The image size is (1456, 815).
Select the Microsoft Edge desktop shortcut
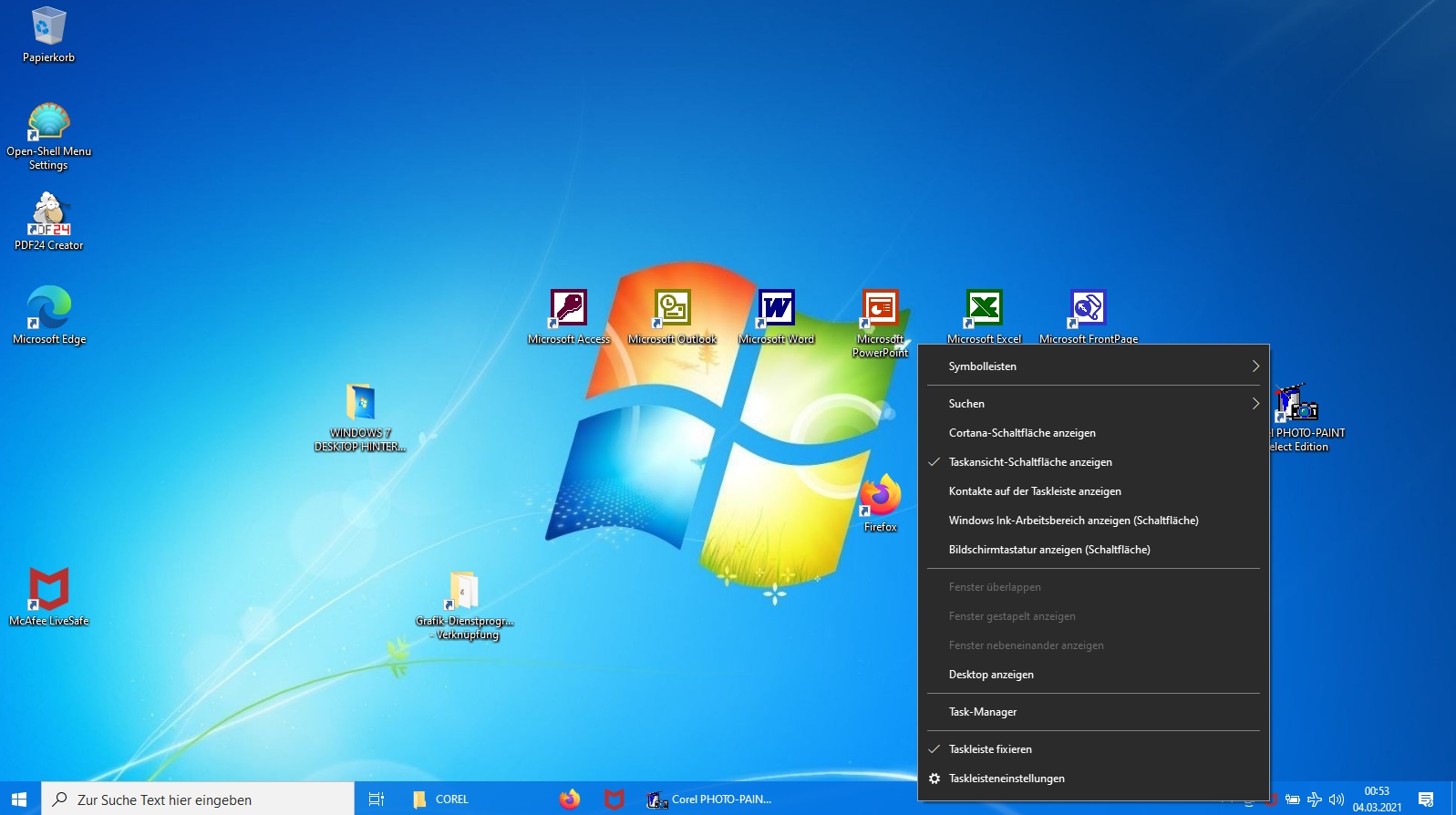point(49,315)
